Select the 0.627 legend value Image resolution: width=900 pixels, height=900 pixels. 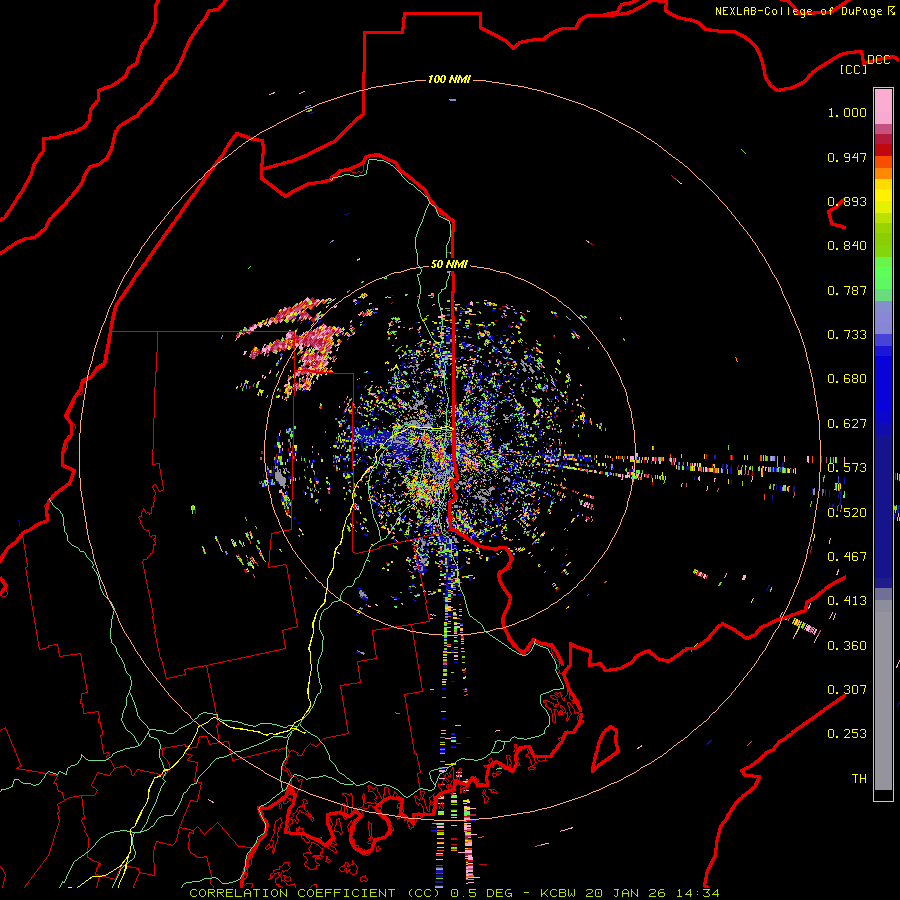[x=847, y=424]
